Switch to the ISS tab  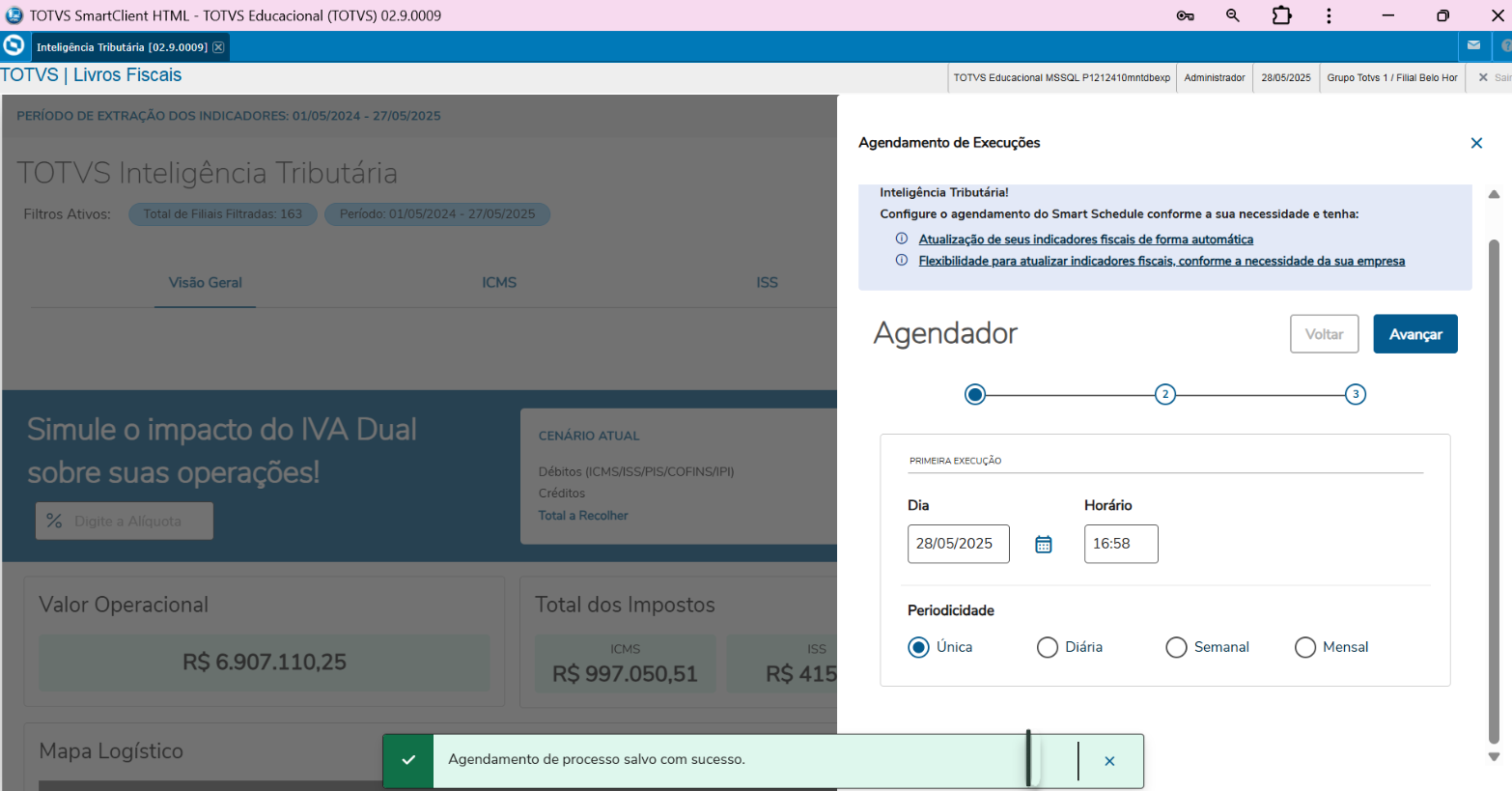pos(767,283)
